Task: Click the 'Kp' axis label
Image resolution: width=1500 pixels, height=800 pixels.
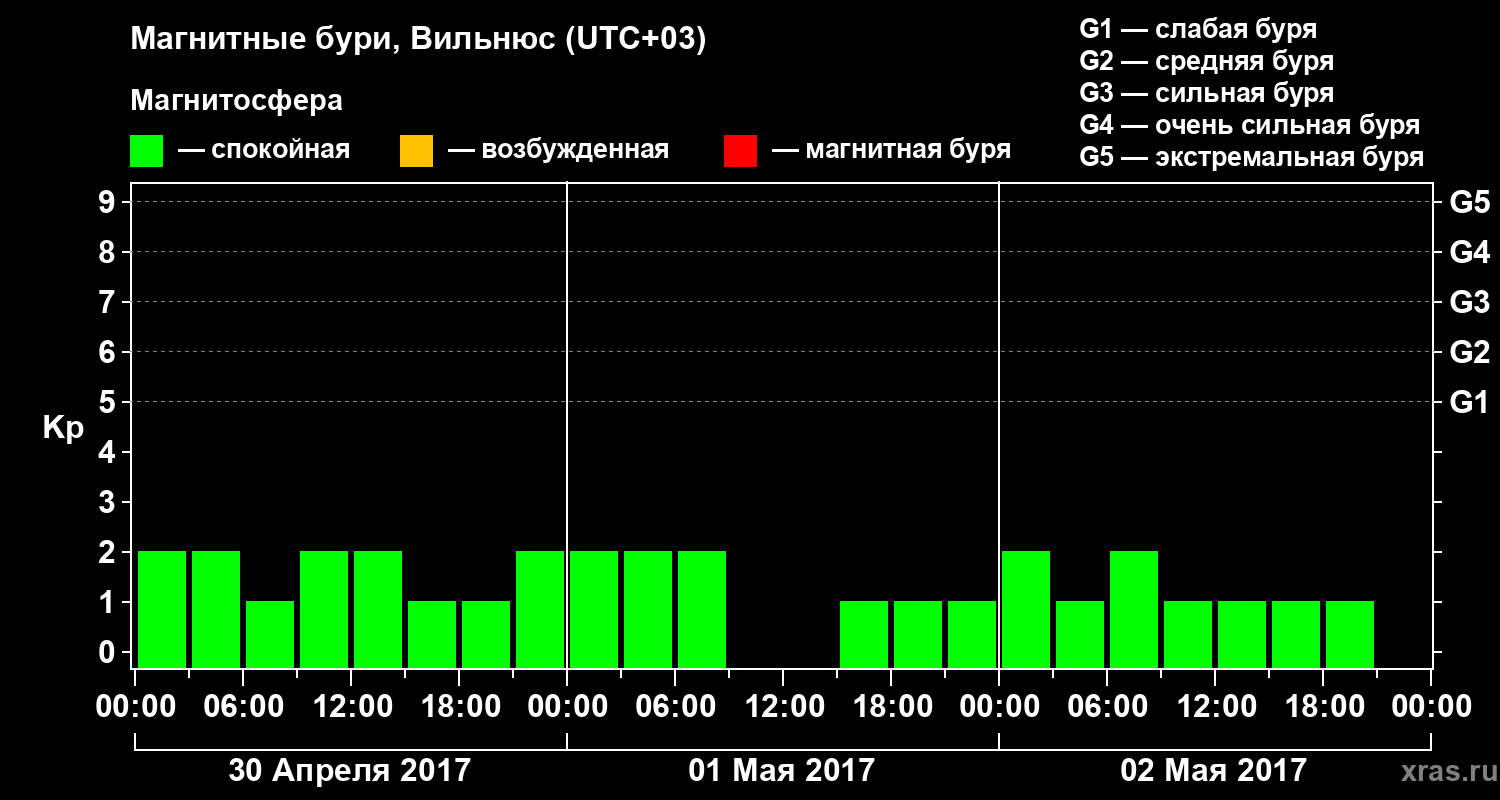Action: coord(63,428)
